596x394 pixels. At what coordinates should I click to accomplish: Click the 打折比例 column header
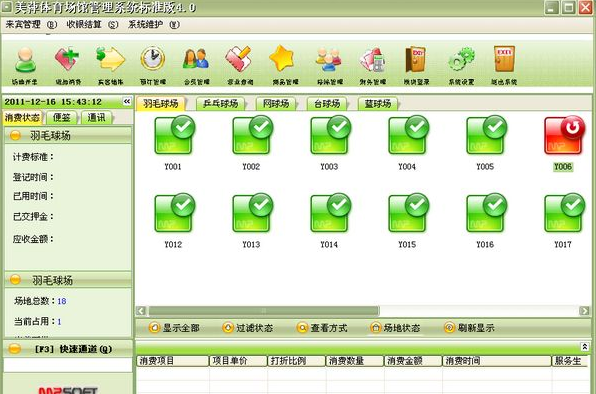click(296, 361)
